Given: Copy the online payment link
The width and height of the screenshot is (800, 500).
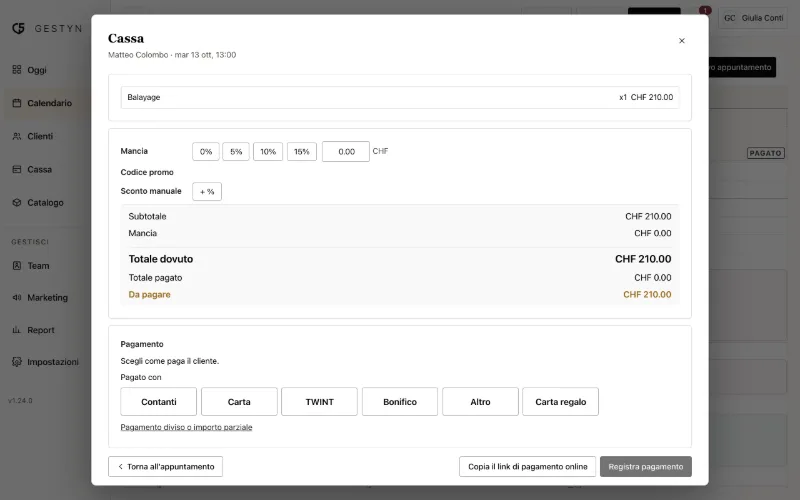Looking at the screenshot, I should pyautogui.click(x=528, y=466).
